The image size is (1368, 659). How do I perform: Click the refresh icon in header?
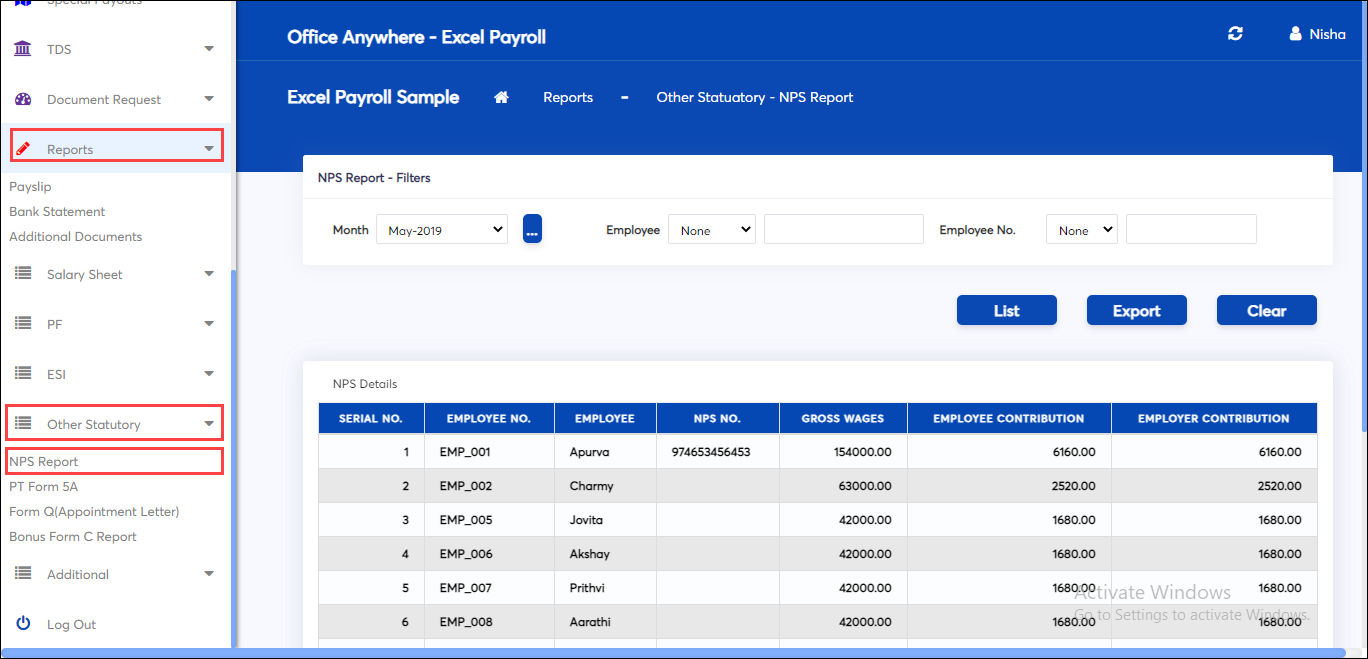coord(1236,34)
